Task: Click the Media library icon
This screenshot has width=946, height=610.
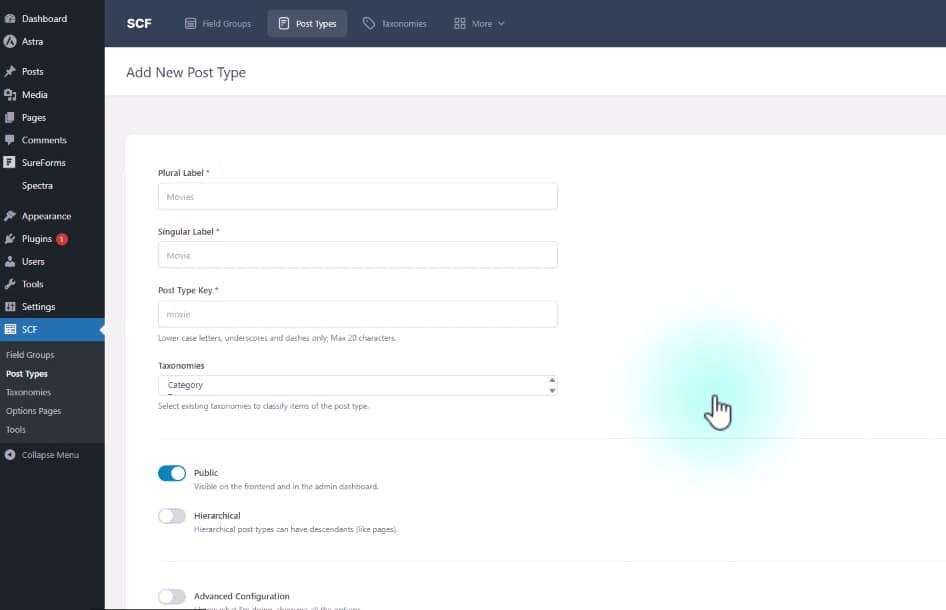Action: click(10, 95)
